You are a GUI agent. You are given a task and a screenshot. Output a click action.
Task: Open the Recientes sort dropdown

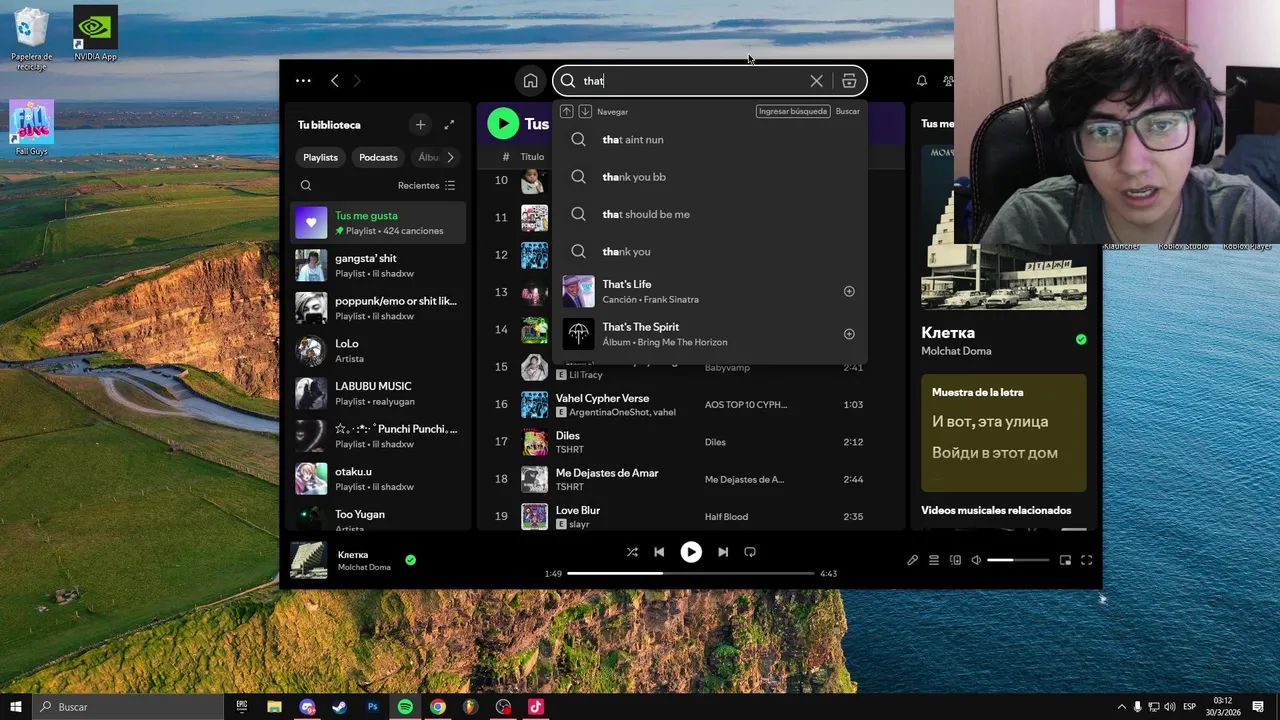[x=427, y=185]
